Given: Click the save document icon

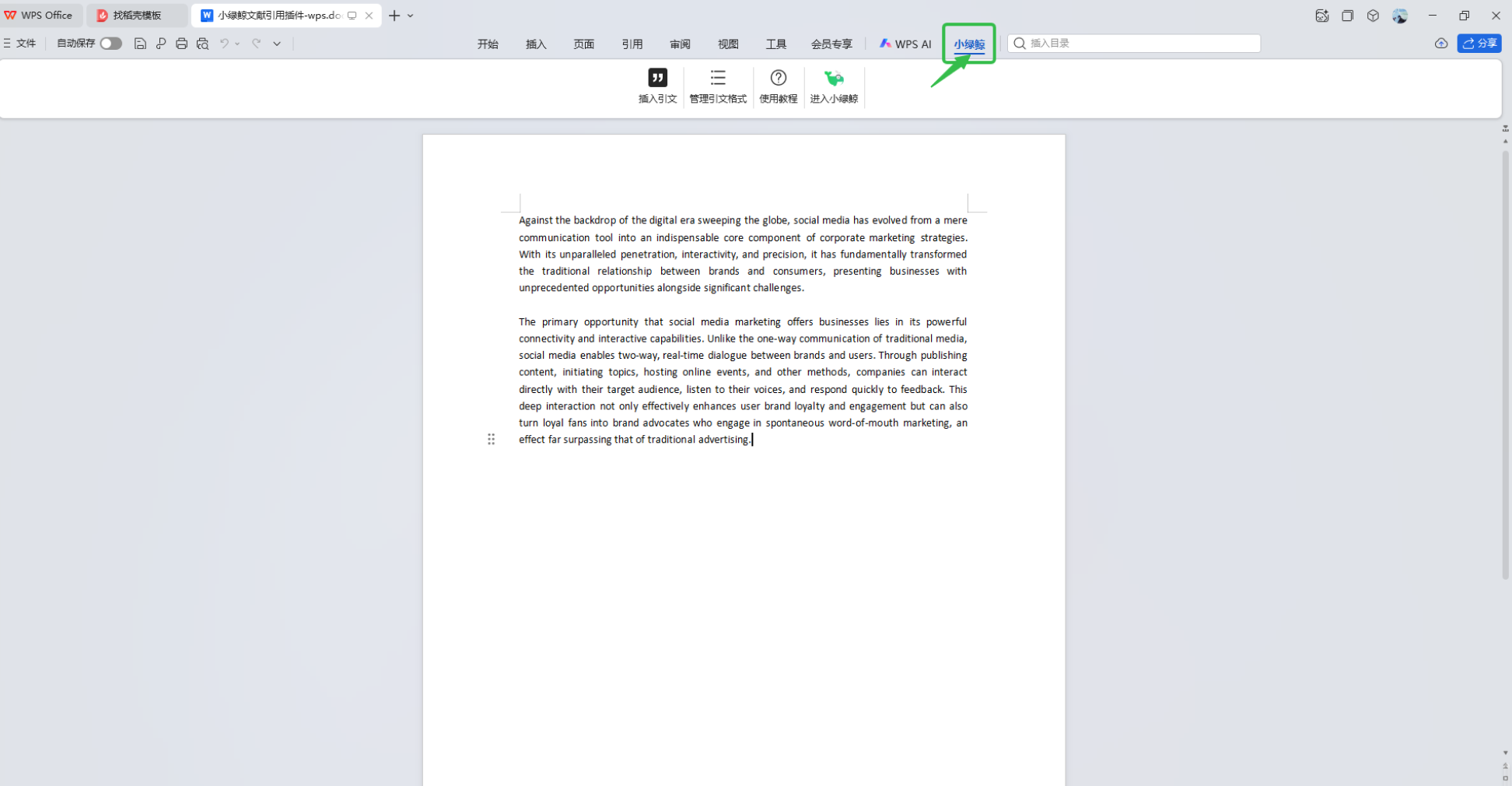Looking at the screenshot, I should 140,44.
